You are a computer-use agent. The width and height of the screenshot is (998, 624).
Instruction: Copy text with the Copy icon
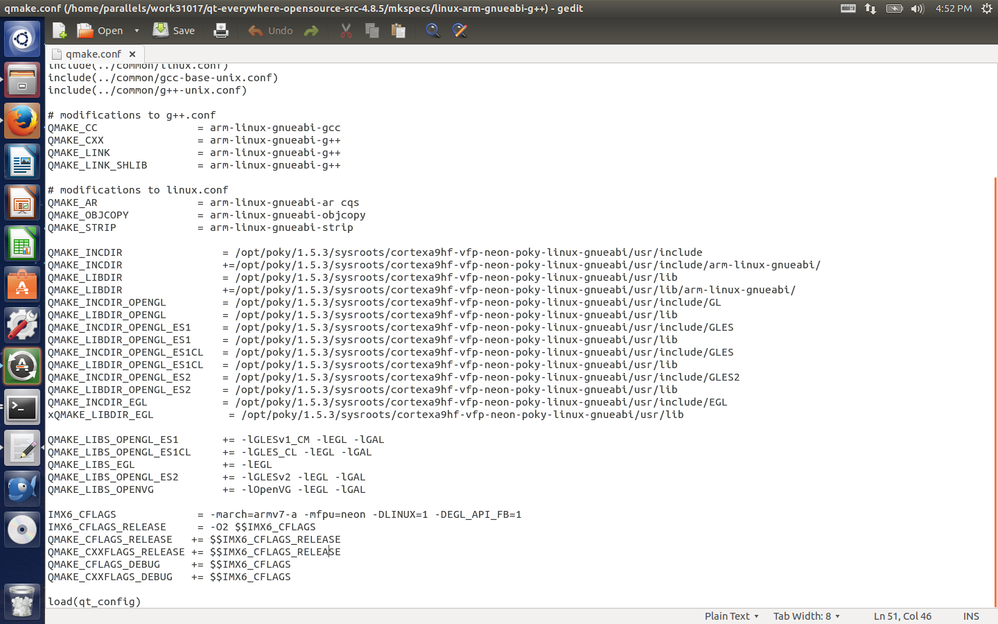pos(371,30)
